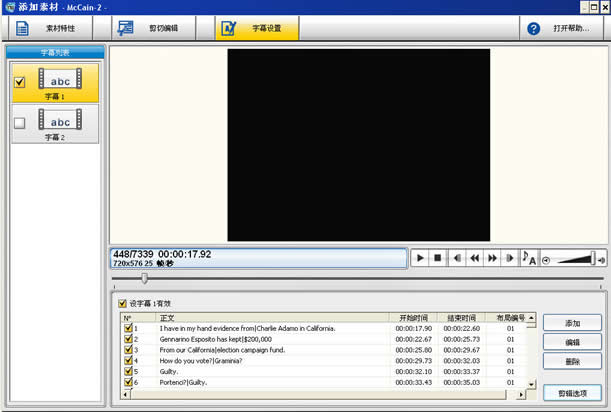Click the subtitle icon on 字幕设置

[229, 28]
